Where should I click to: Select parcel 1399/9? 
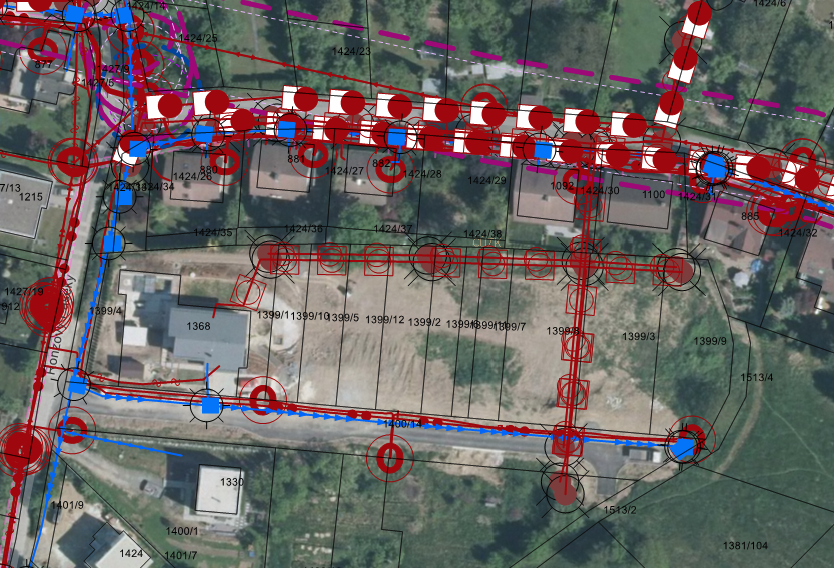pyautogui.click(x=710, y=341)
